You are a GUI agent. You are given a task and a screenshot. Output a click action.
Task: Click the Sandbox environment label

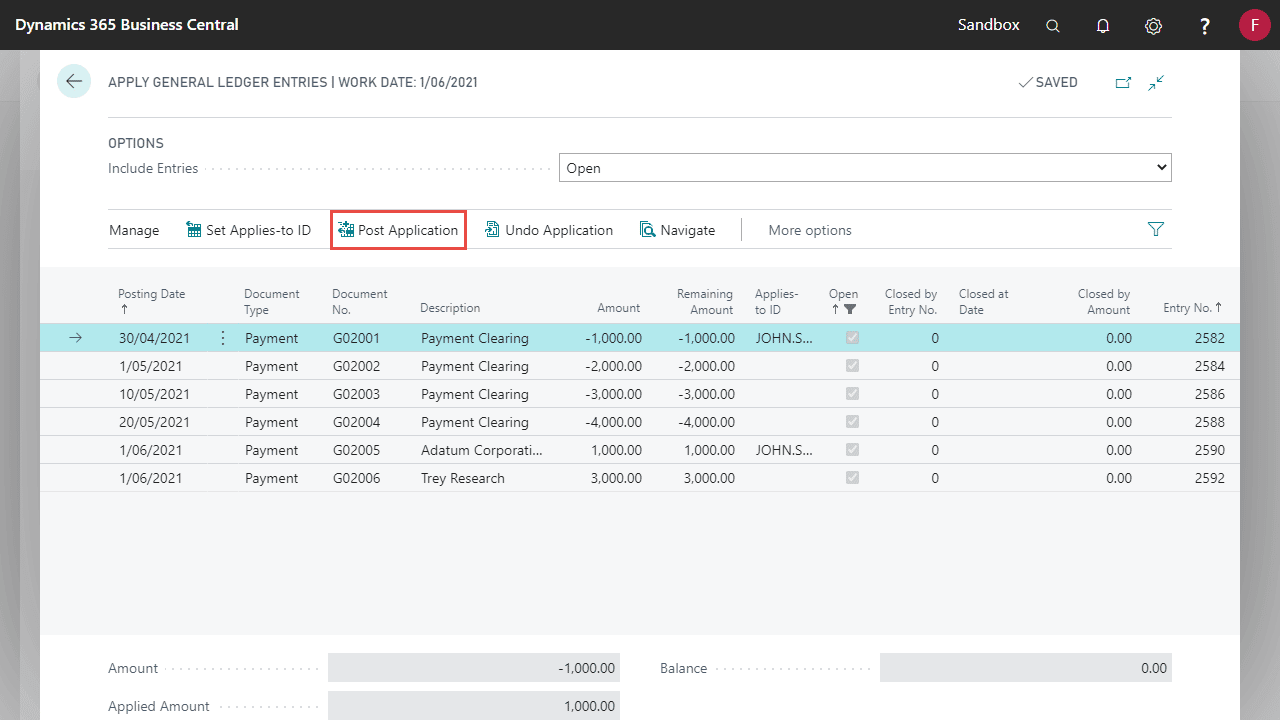click(989, 25)
